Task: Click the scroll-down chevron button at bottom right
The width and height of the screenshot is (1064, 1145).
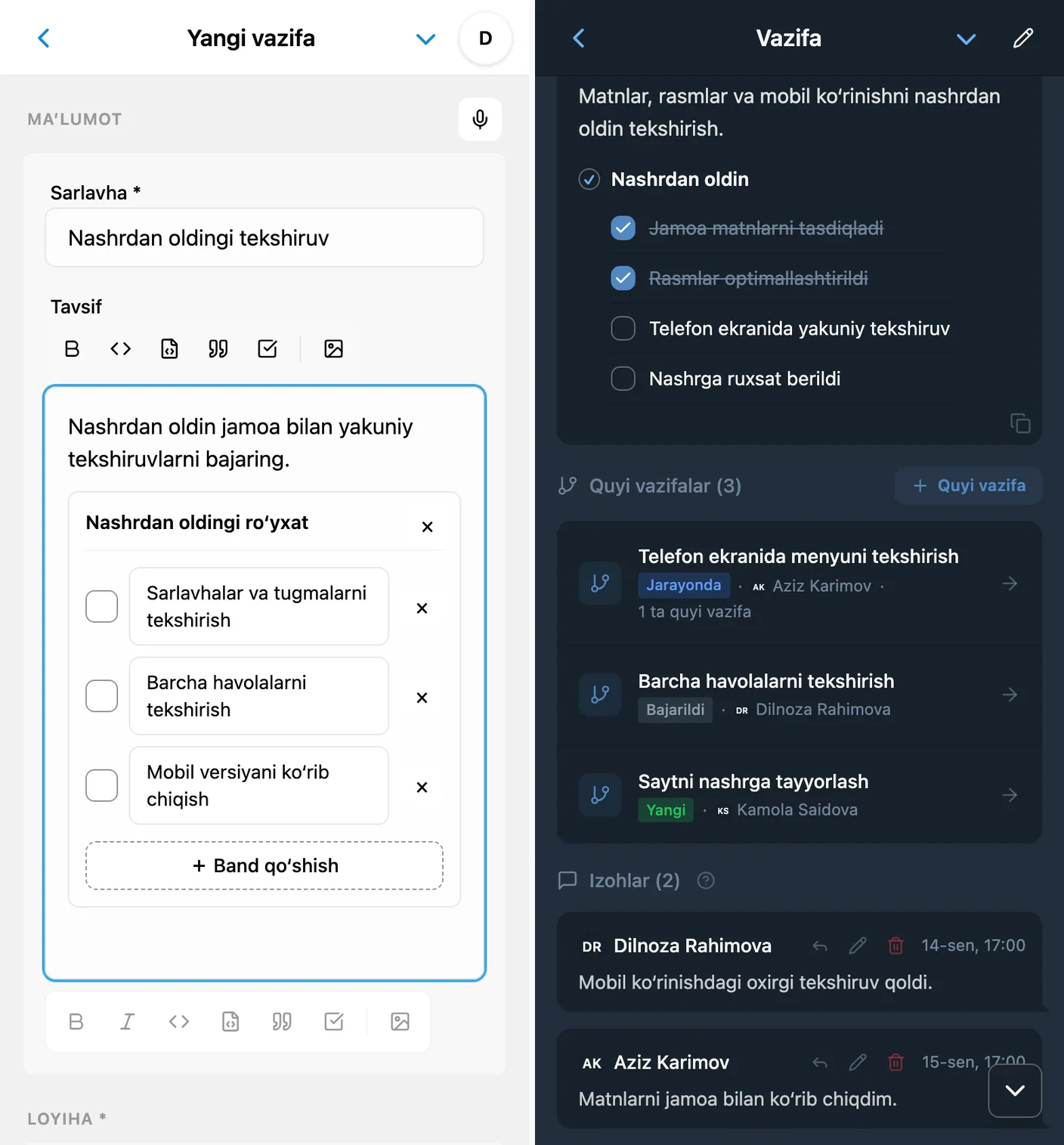Action: pyautogui.click(x=1015, y=1090)
